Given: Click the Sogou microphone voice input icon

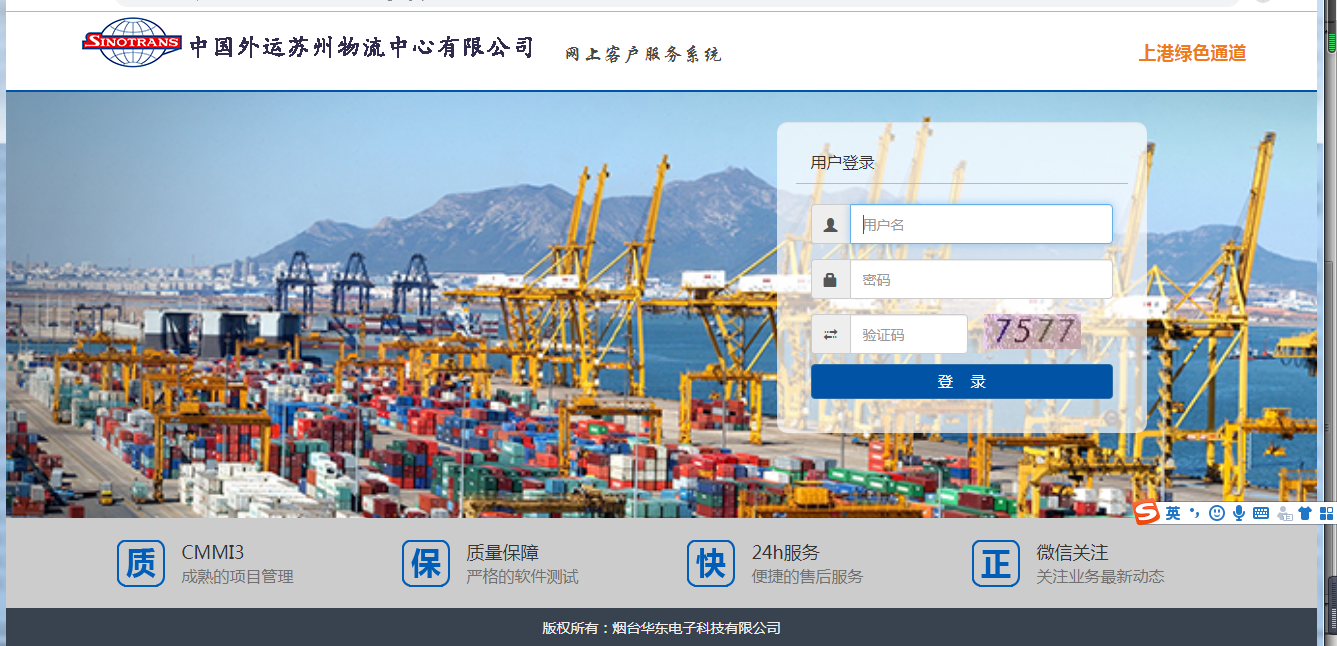Looking at the screenshot, I should pos(1239,513).
